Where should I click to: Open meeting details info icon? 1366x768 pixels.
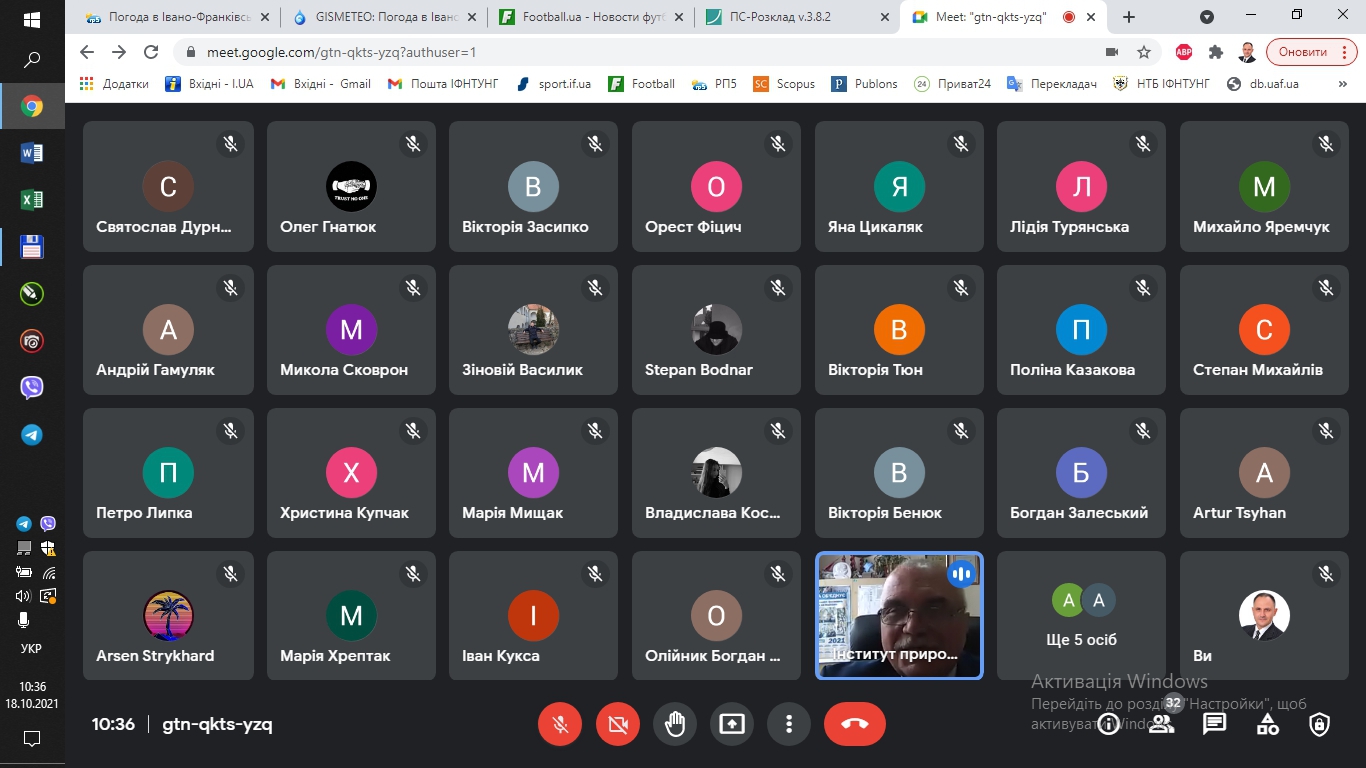1108,724
